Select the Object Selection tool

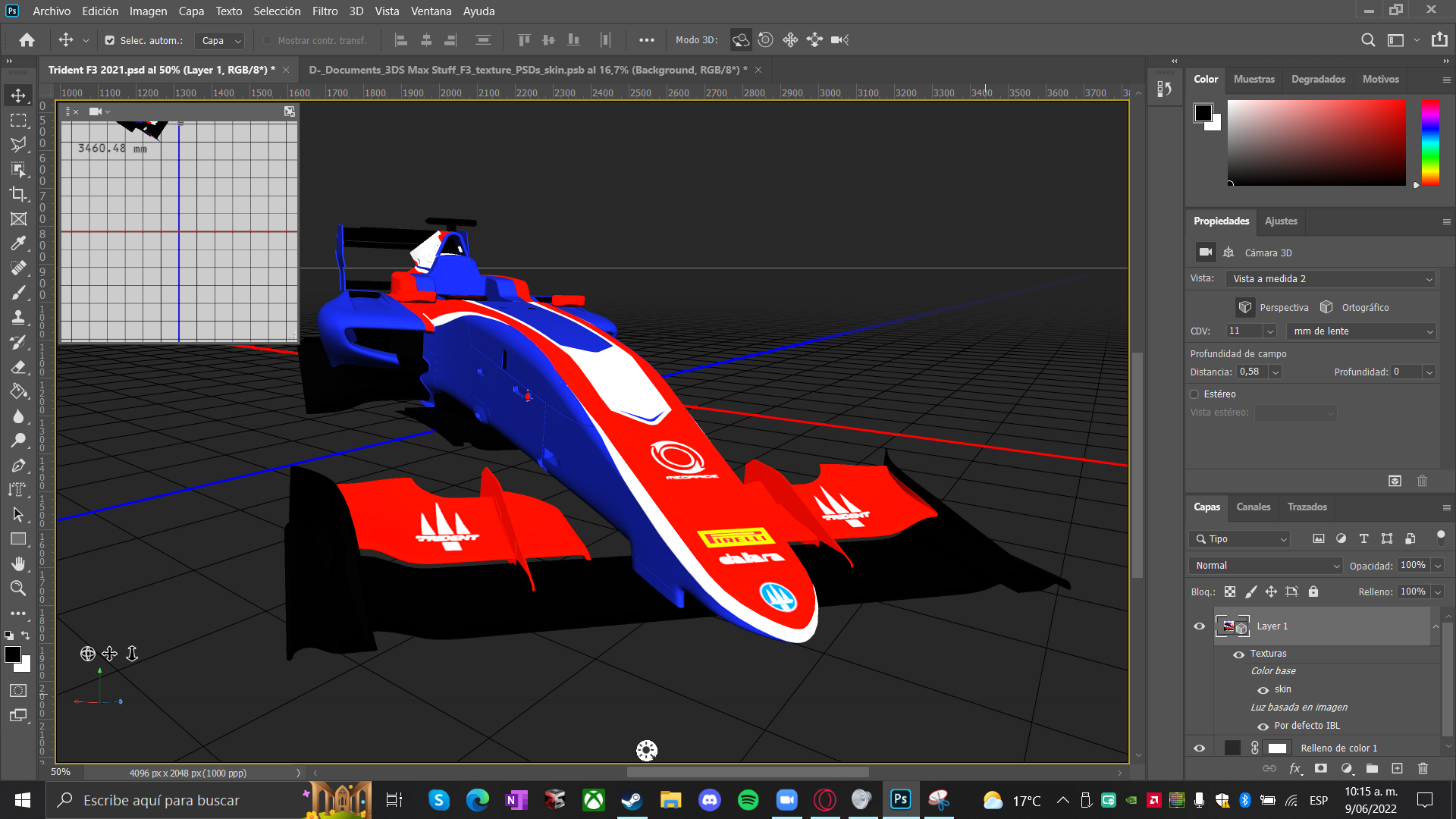point(18,170)
